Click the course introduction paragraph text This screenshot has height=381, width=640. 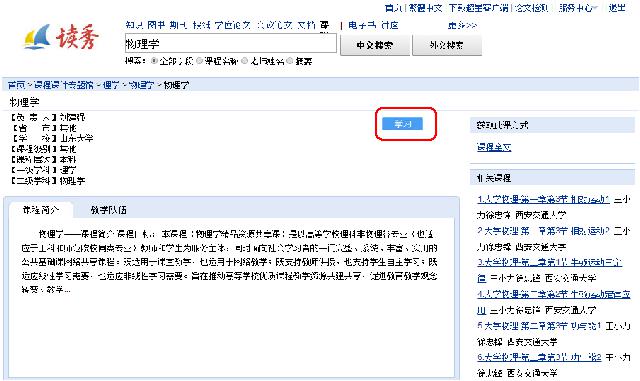point(230,262)
